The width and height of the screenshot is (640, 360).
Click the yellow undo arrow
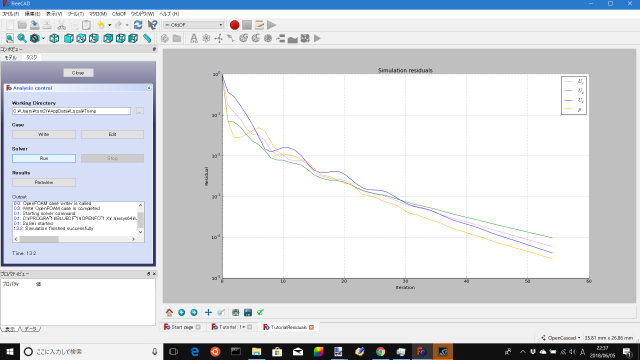point(101,25)
